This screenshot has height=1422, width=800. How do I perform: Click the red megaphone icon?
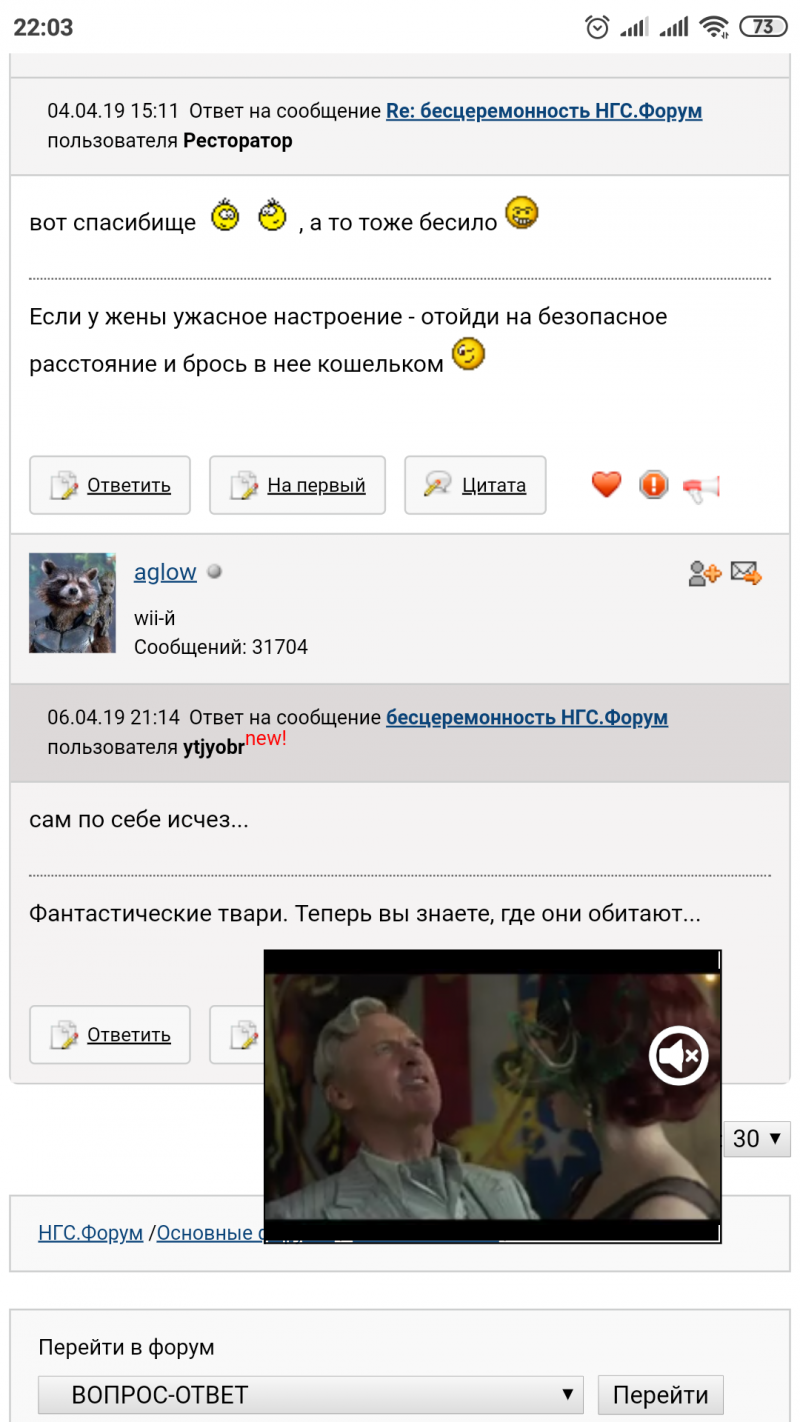[x=701, y=487]
